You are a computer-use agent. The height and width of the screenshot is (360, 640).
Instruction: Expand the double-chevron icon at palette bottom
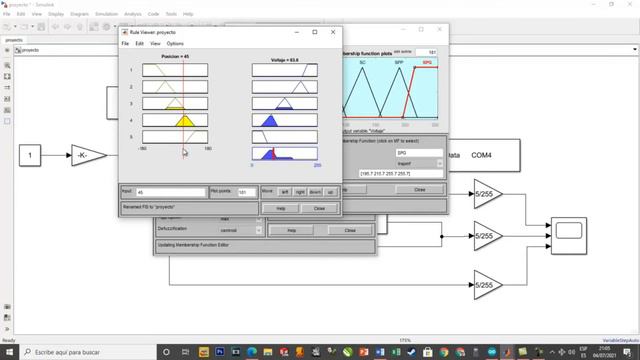point(7,329)
